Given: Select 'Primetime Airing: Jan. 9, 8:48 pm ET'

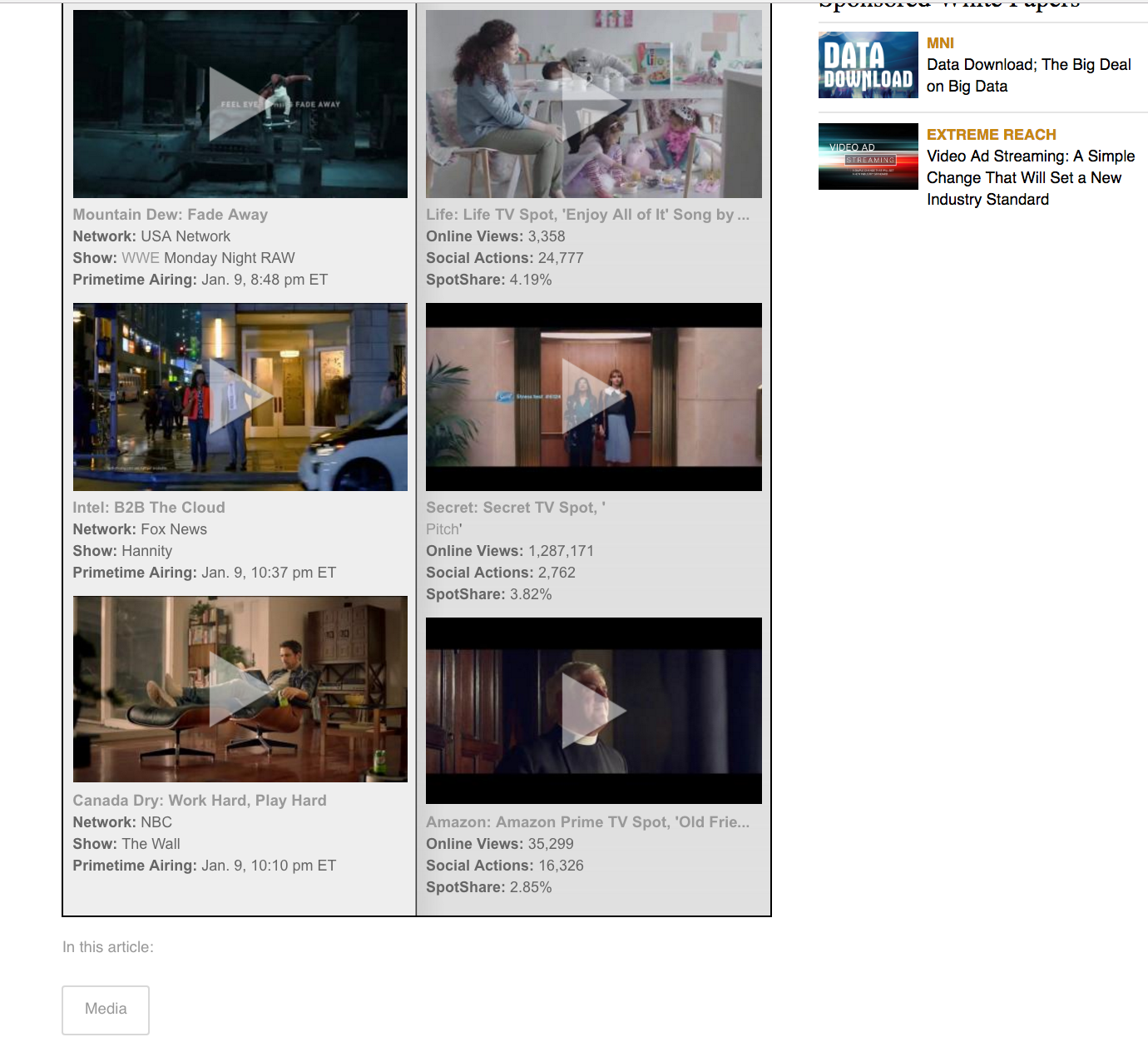Looking at the screenshot, I should pos(200,280).
